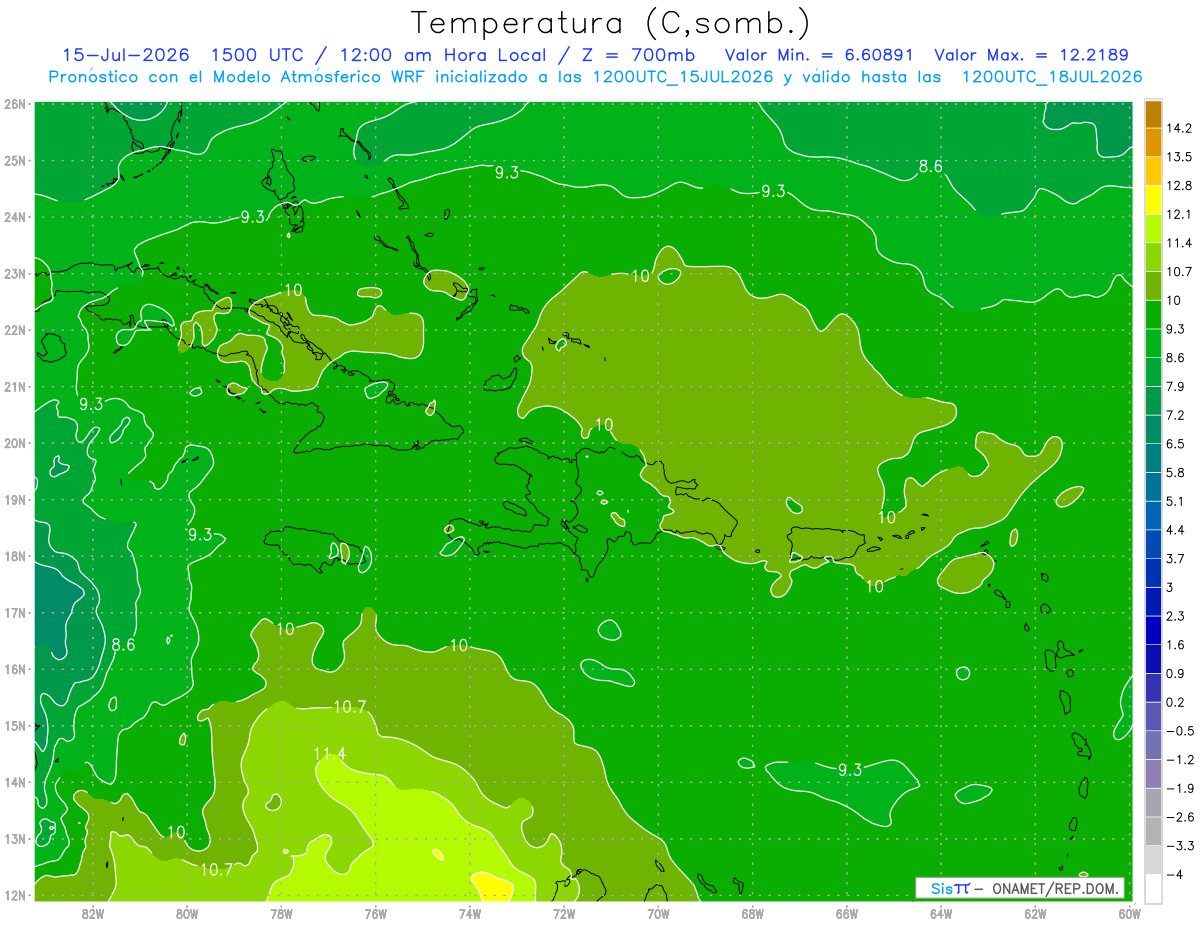Viewport: 1200px width, 927px height.
Task: Select the "18N" latitude axis label
Action: point(14,556)
